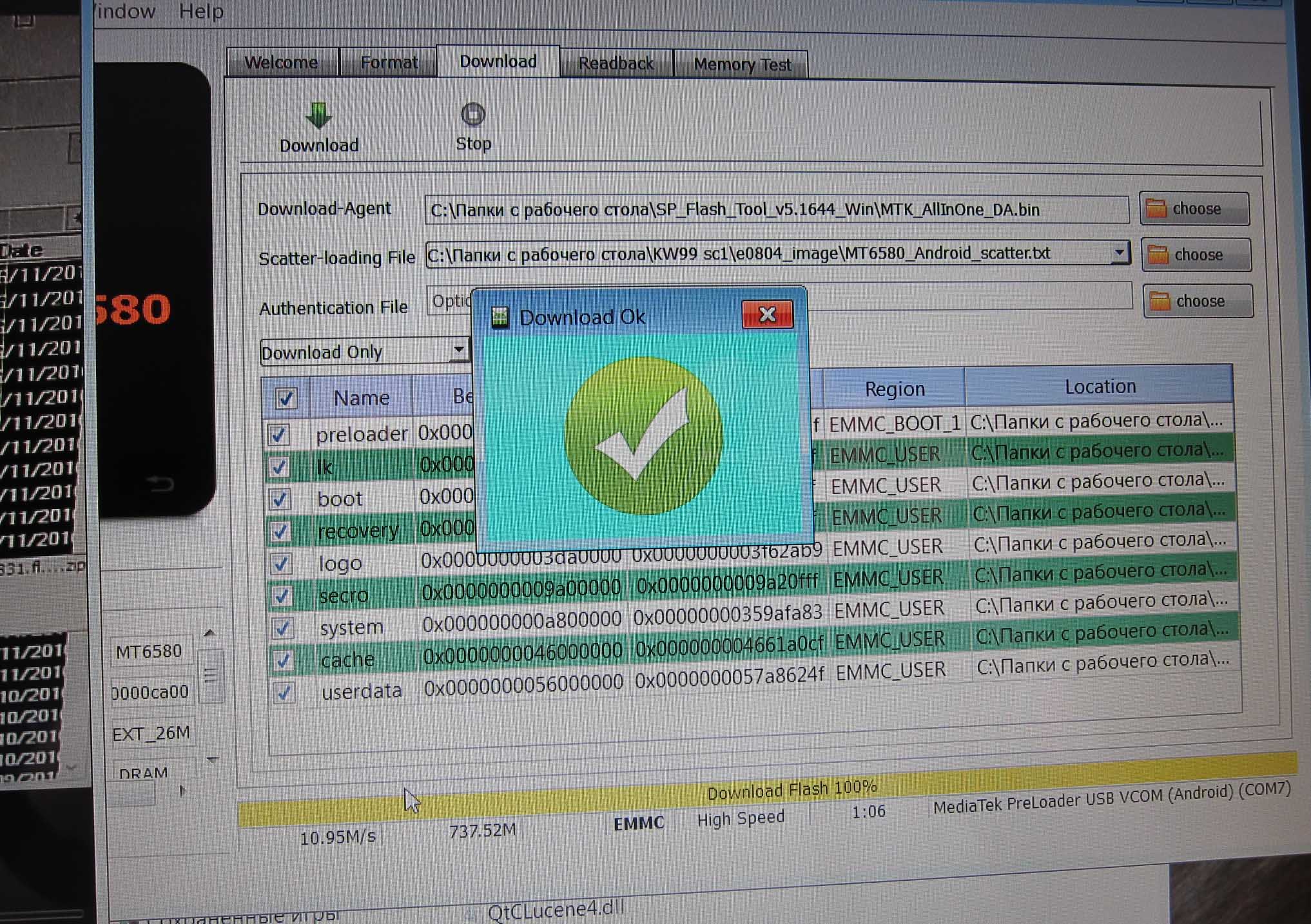This screenshot has width=1311, height=924.
Task: Open the Help menu
Action: pyautogui.click(x=201, y=11)
